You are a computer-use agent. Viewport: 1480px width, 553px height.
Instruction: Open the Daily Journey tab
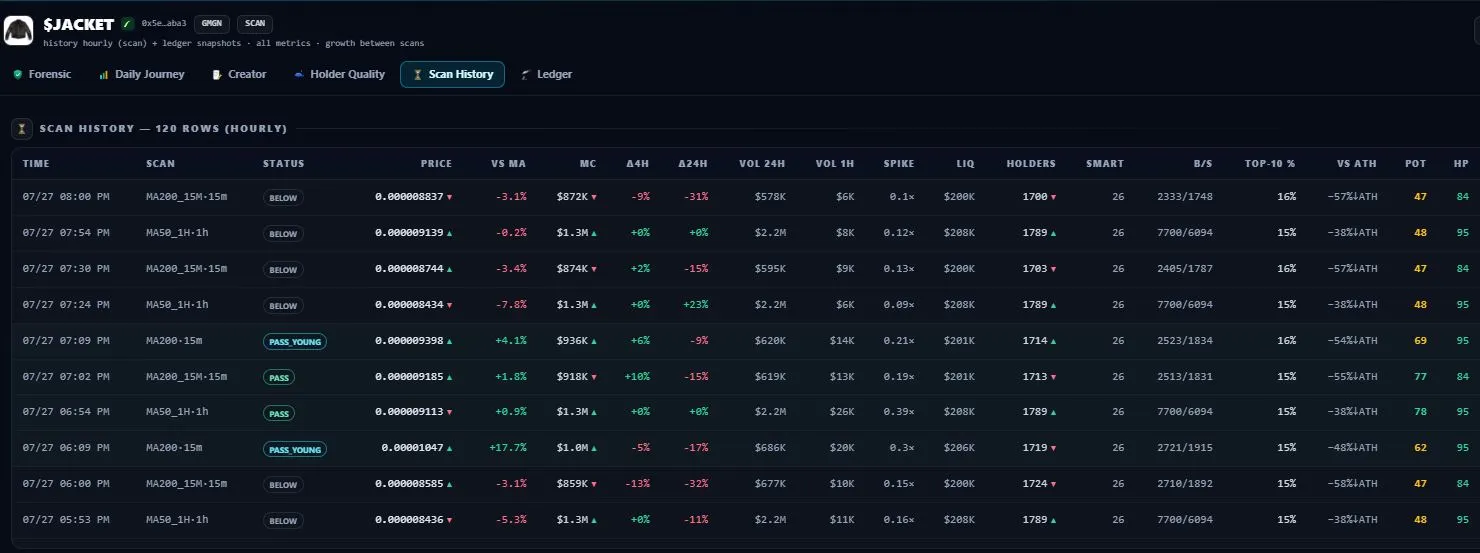141,74
